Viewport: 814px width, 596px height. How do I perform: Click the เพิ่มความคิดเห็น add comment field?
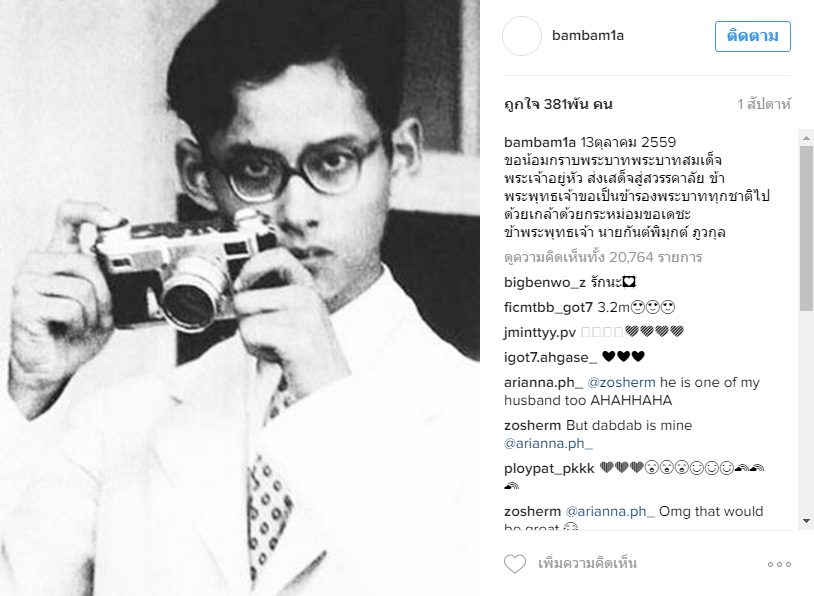click(x=587, y=564)
